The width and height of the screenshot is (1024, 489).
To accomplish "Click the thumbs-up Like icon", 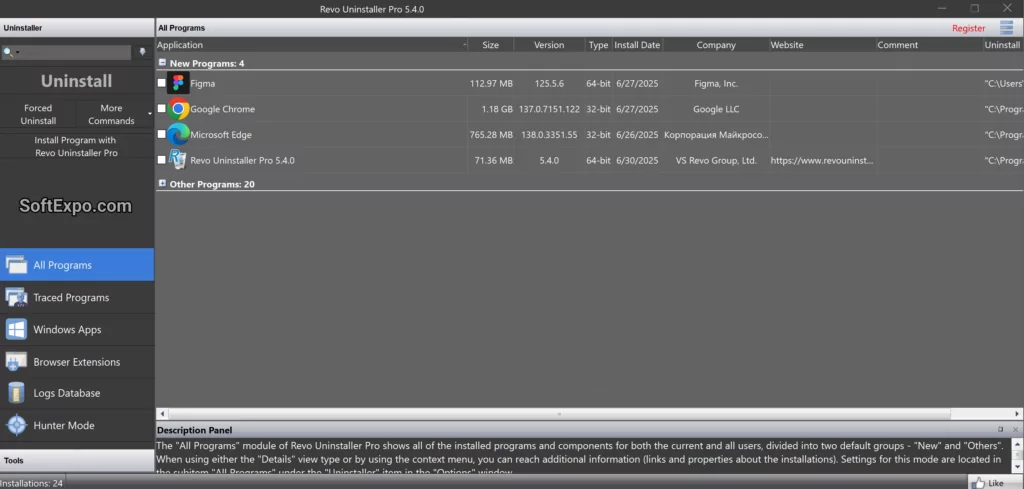I will pos(978,483).
